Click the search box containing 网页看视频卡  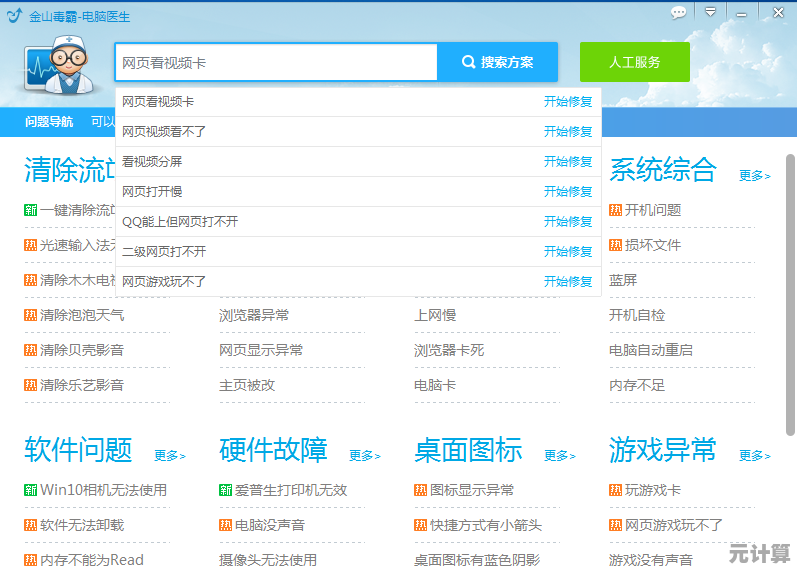[x=276, y=62]
